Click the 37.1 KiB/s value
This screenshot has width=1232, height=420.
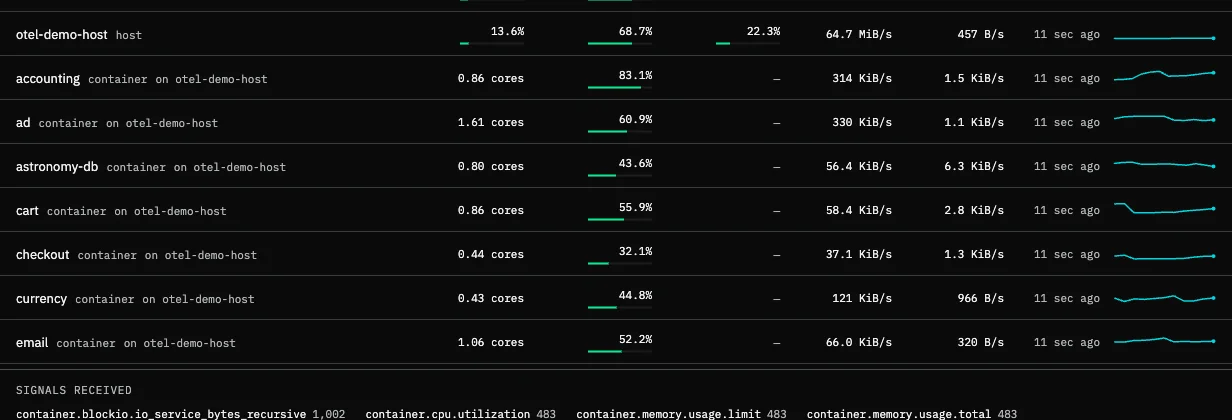[859, 254]
